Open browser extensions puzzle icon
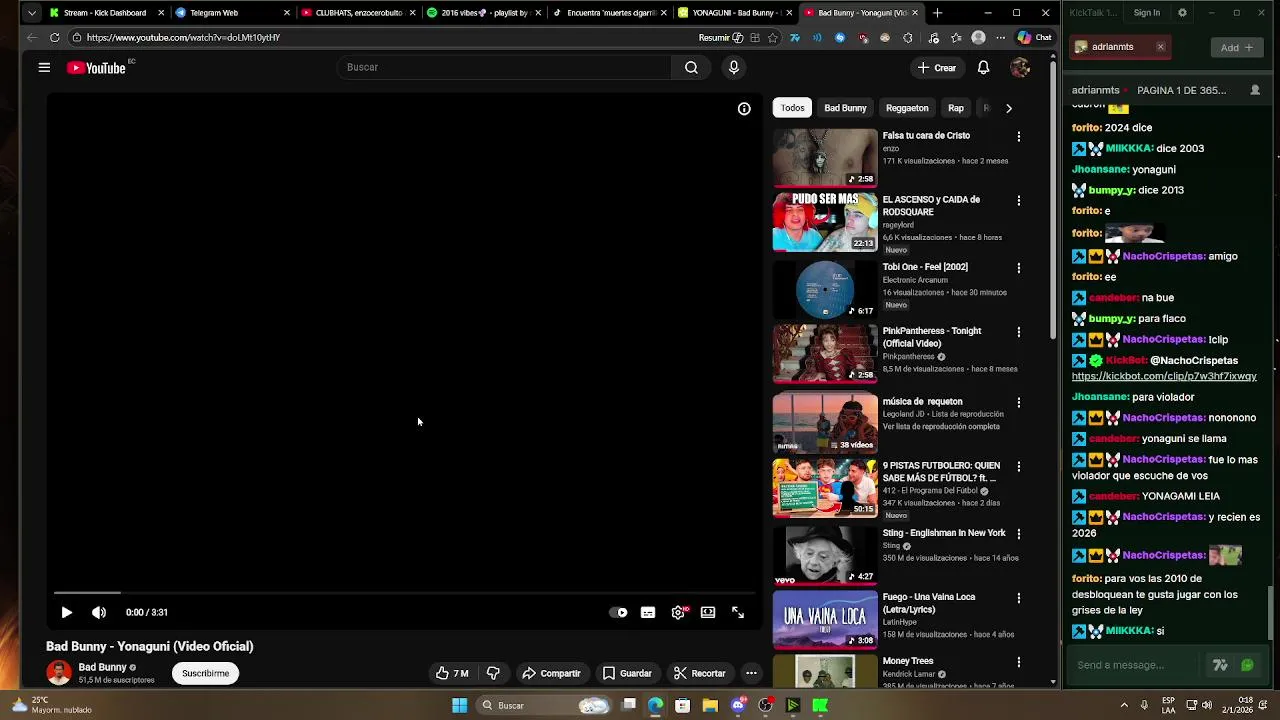 [908, 37]
